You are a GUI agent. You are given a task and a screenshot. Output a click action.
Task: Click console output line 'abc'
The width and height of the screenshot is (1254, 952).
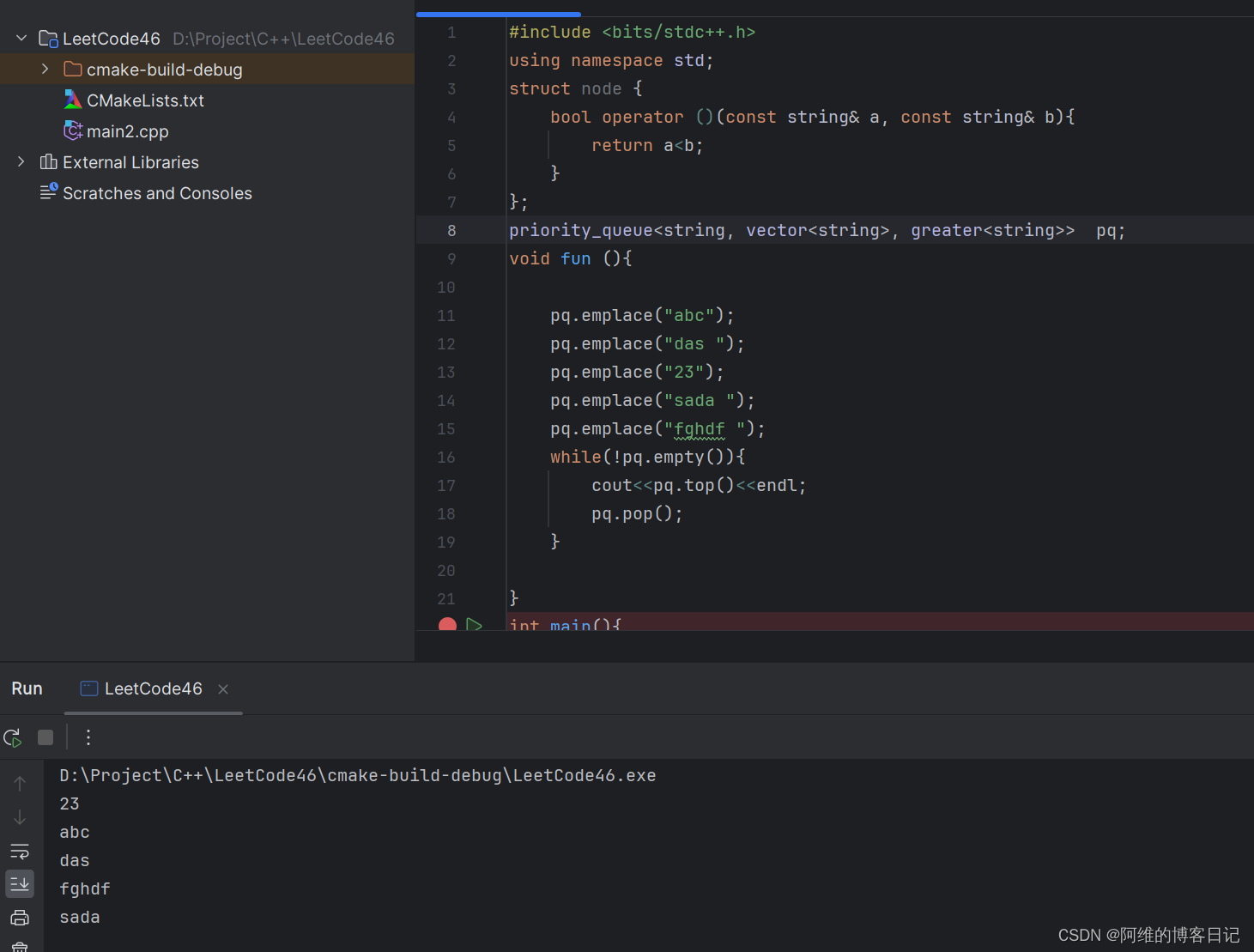[75, 832]
